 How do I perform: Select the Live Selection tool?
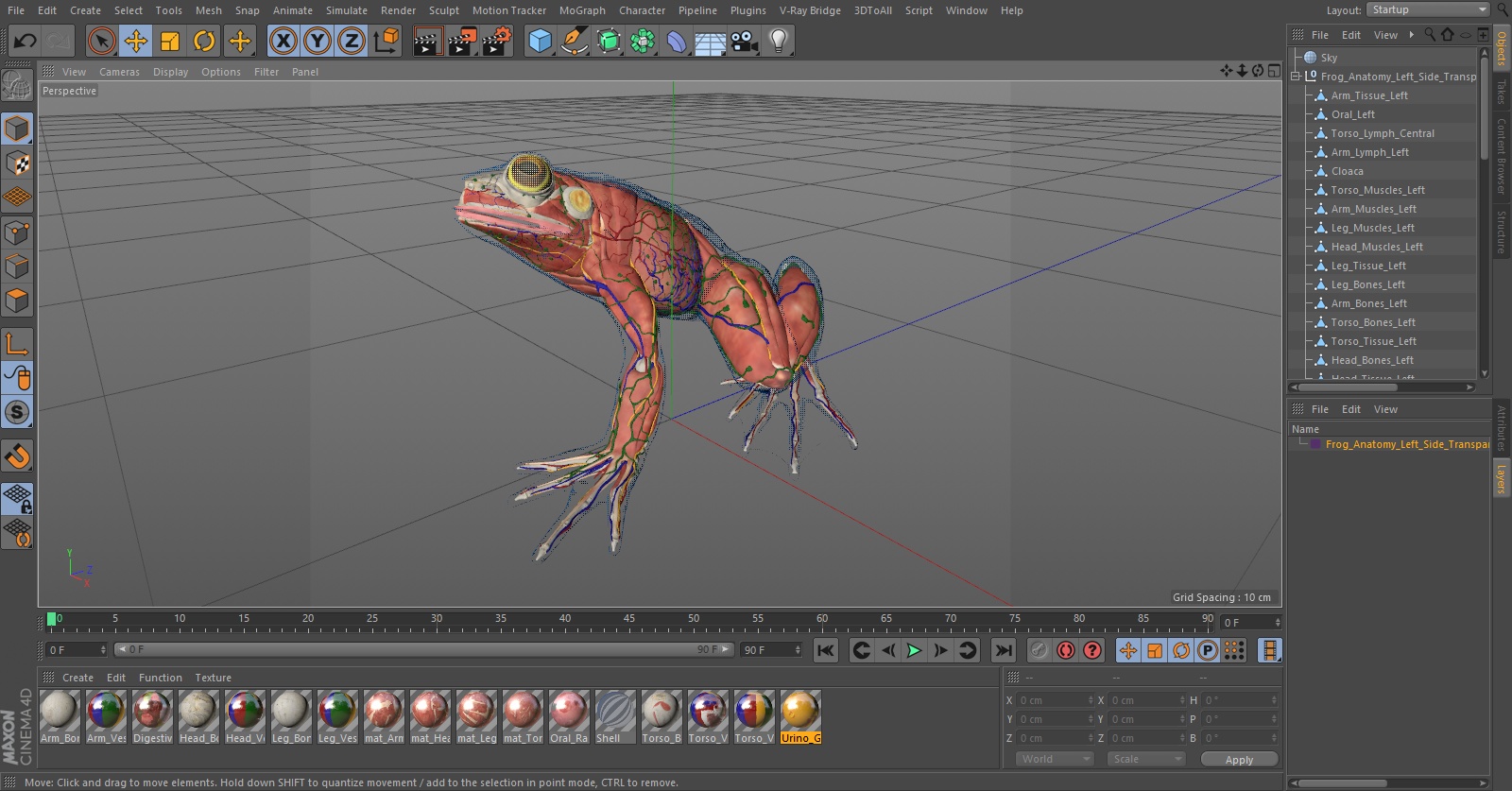pos(101,41)
